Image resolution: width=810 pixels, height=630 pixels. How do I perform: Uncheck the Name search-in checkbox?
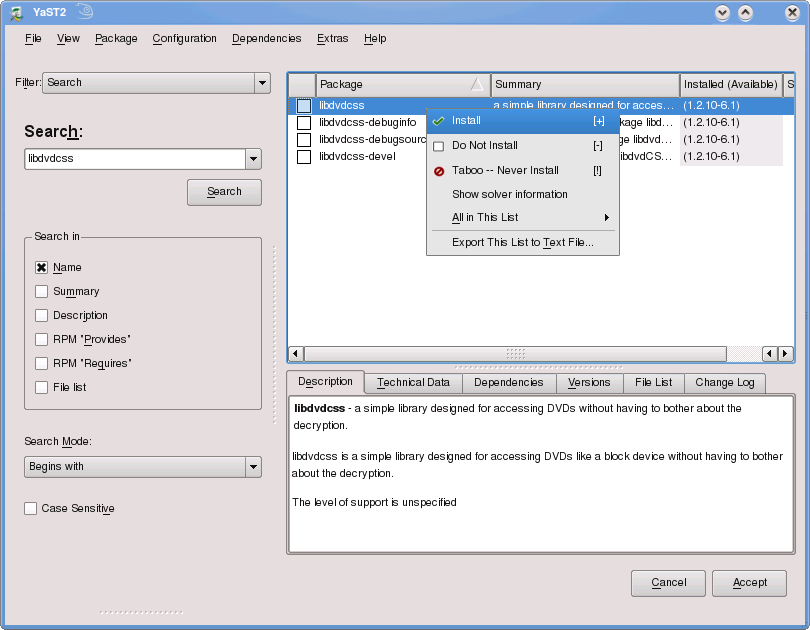[41, 267]
